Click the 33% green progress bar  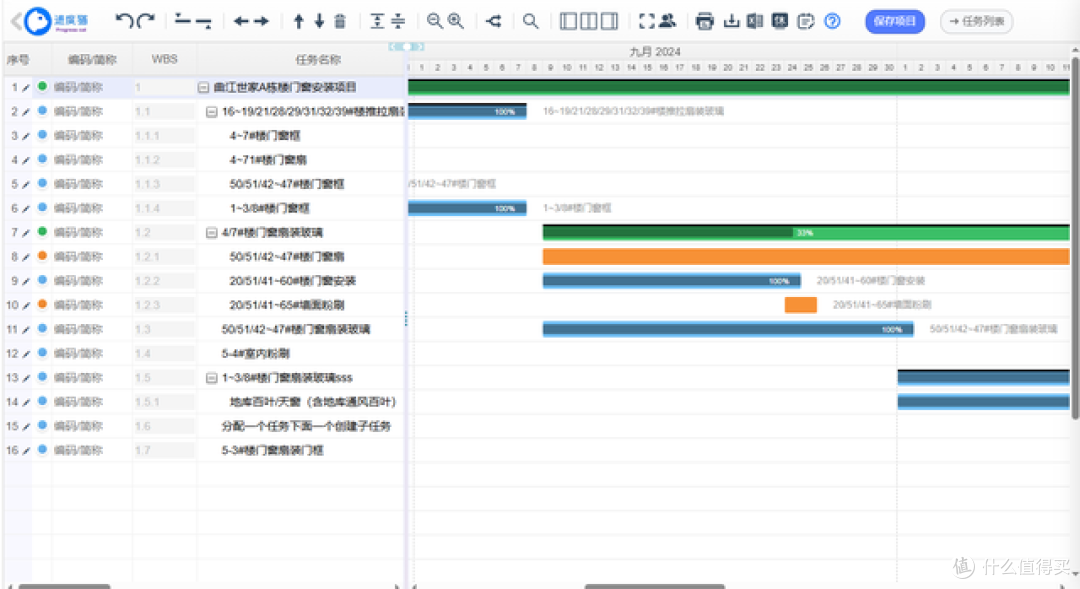[806, 233]
